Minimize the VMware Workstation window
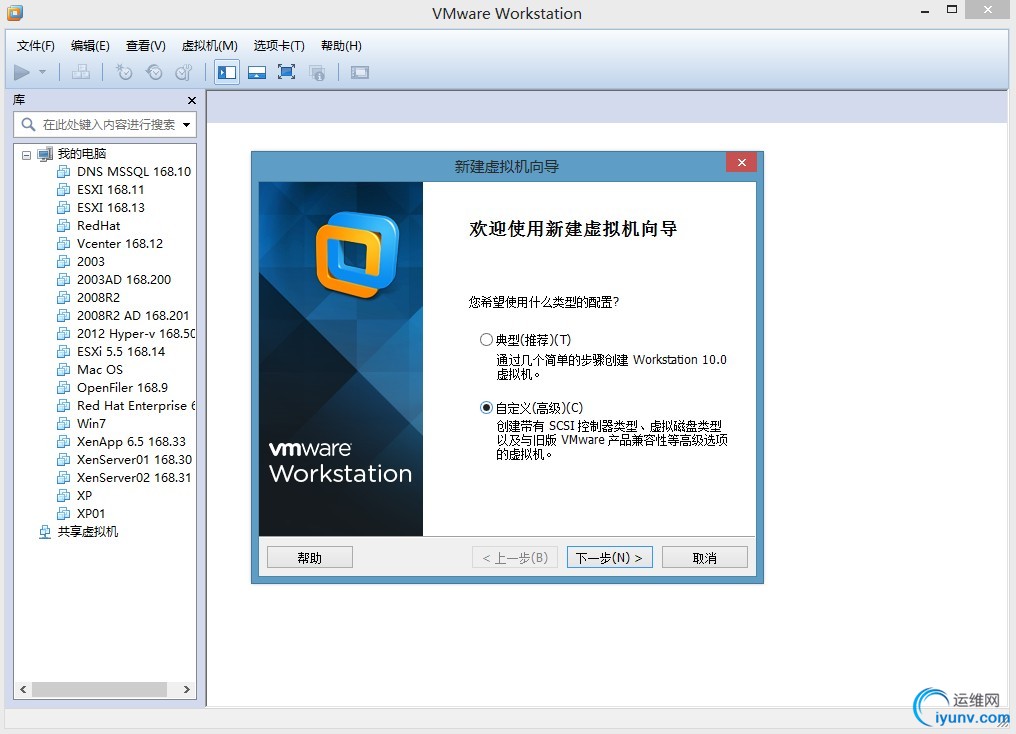This screenshot has width=1016, height=734. pos(925,11)
